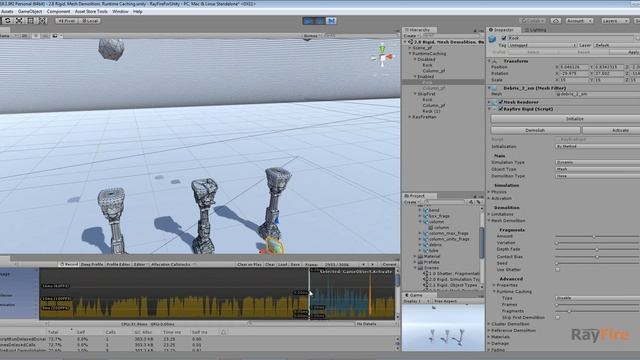
Task: Toggle scene image effects icon
Action: tap(55, 36)
